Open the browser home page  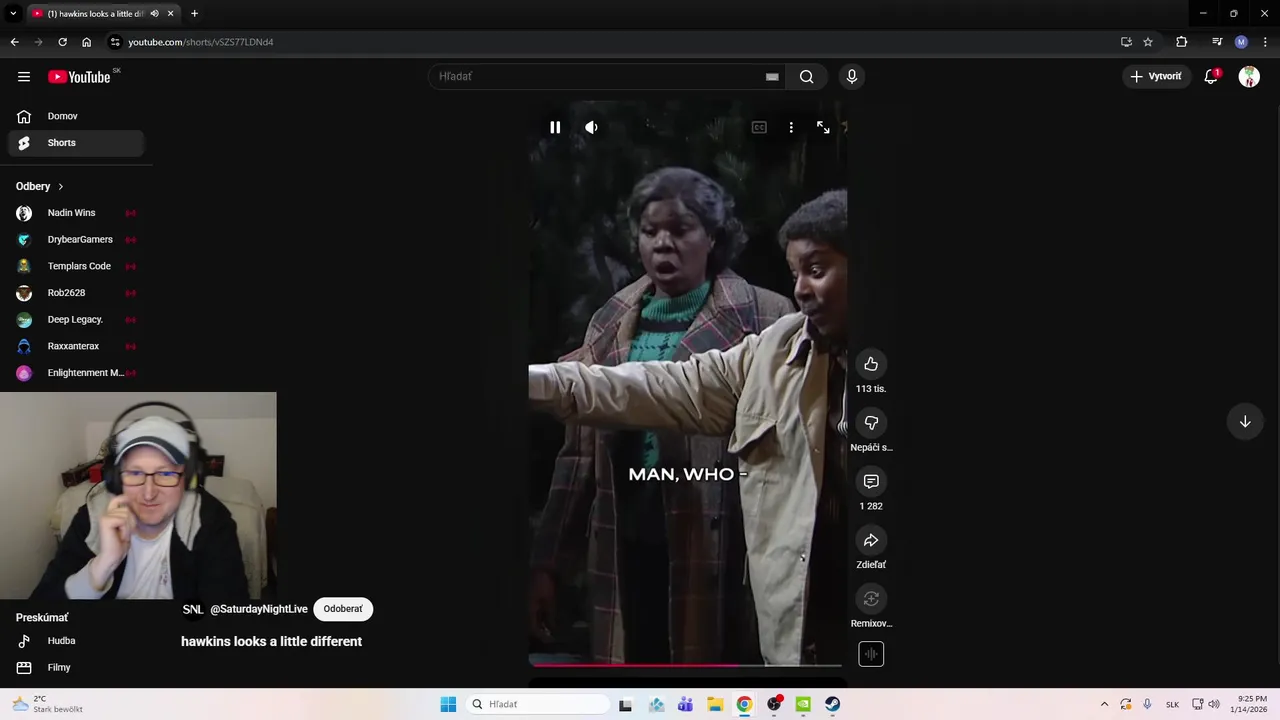click(87, 42)
